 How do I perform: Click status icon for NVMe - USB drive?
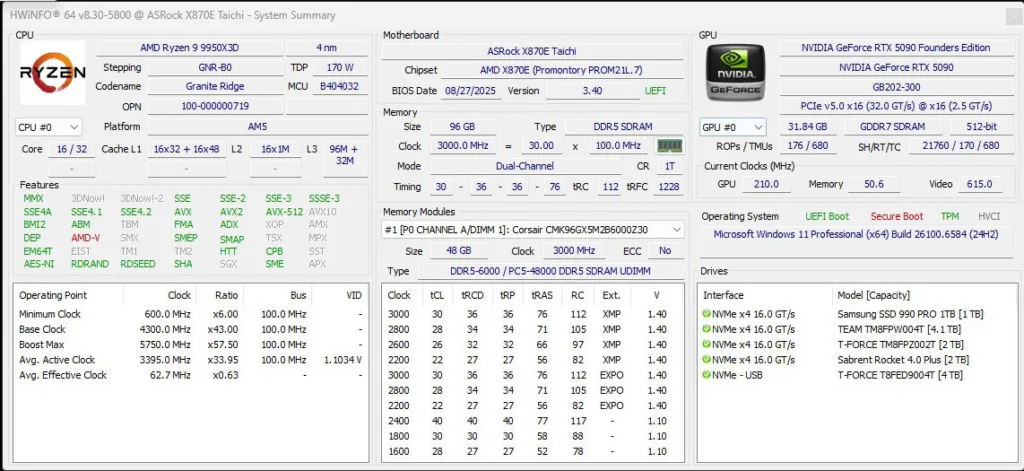pos(706,375)
